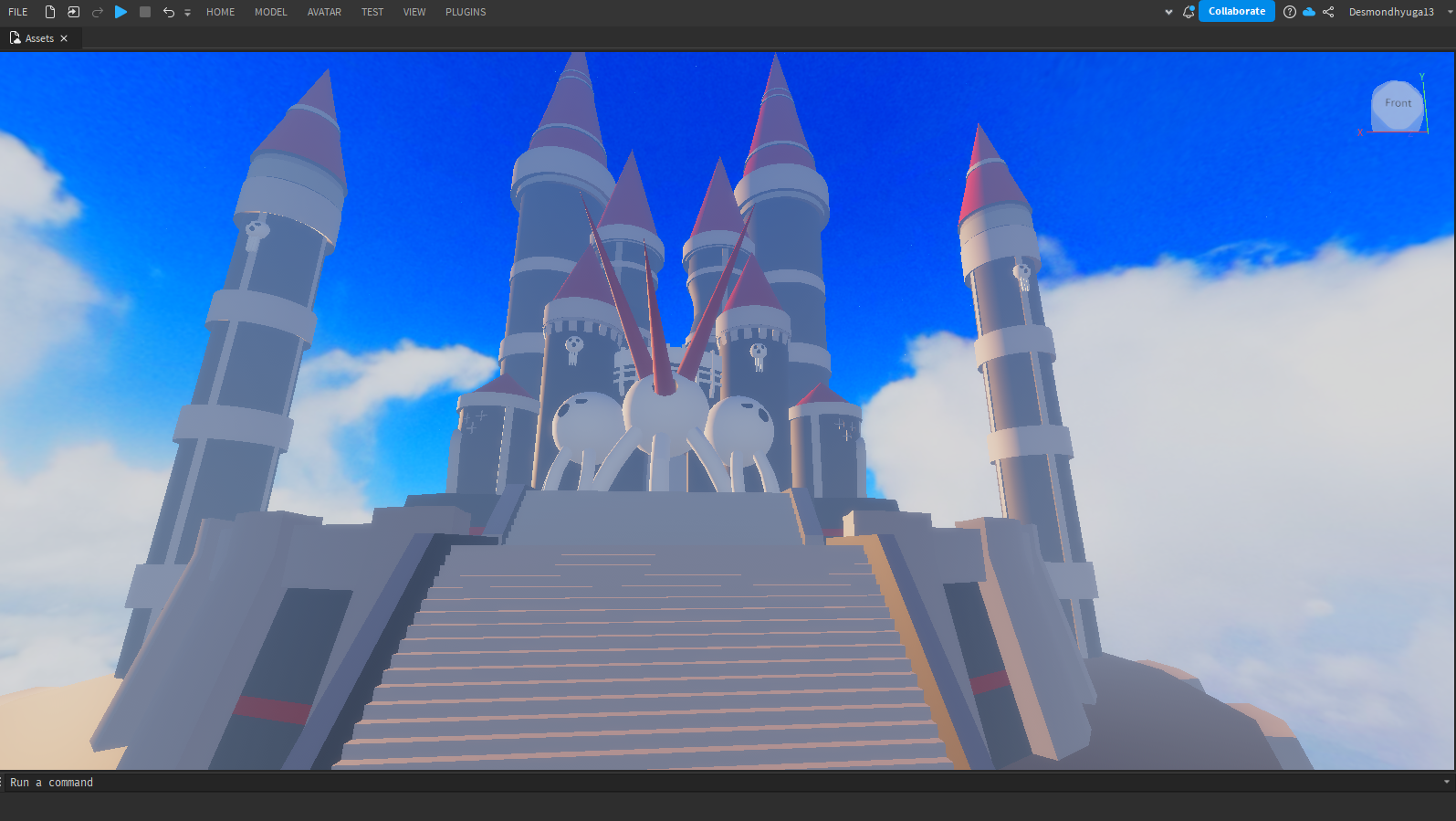
Task: Click the Front face of view selector
Action: click(x=1398, y=104)
